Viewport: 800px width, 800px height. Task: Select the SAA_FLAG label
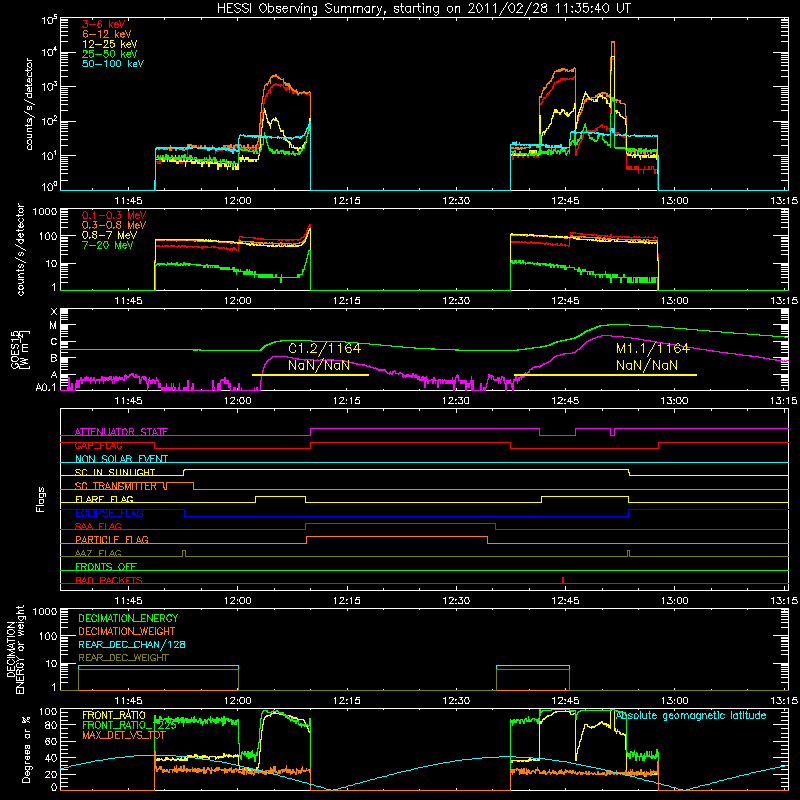coord(98,527)
